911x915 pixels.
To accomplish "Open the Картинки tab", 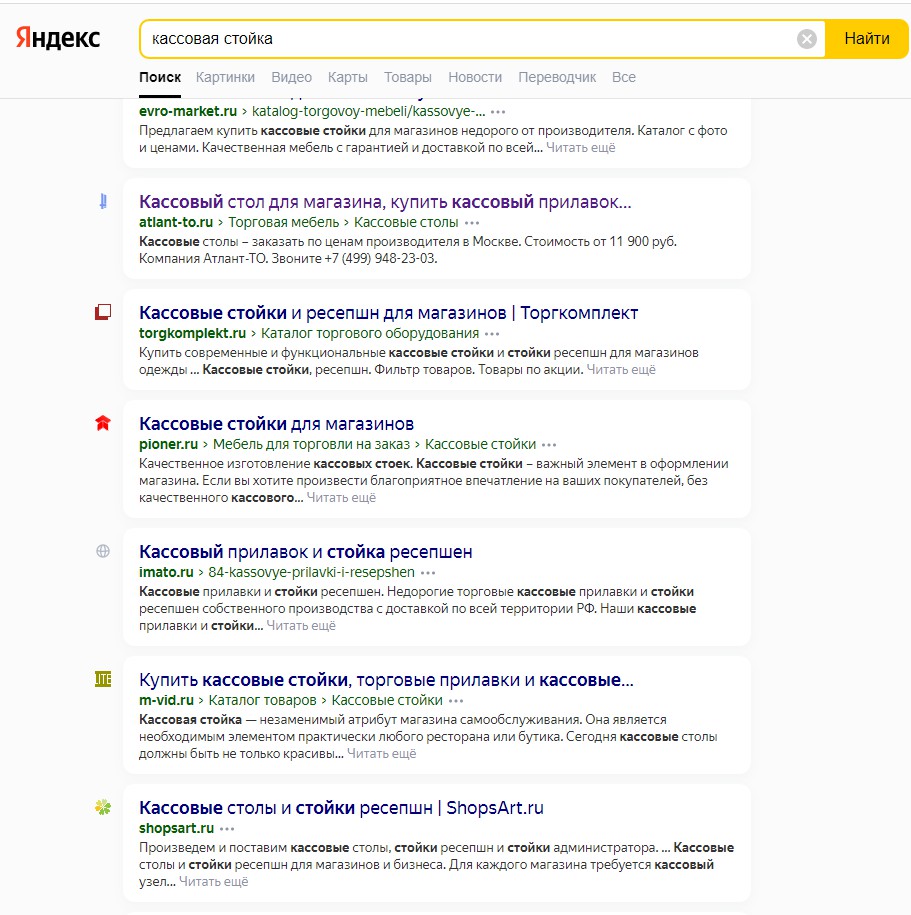I will coord(225,77).
